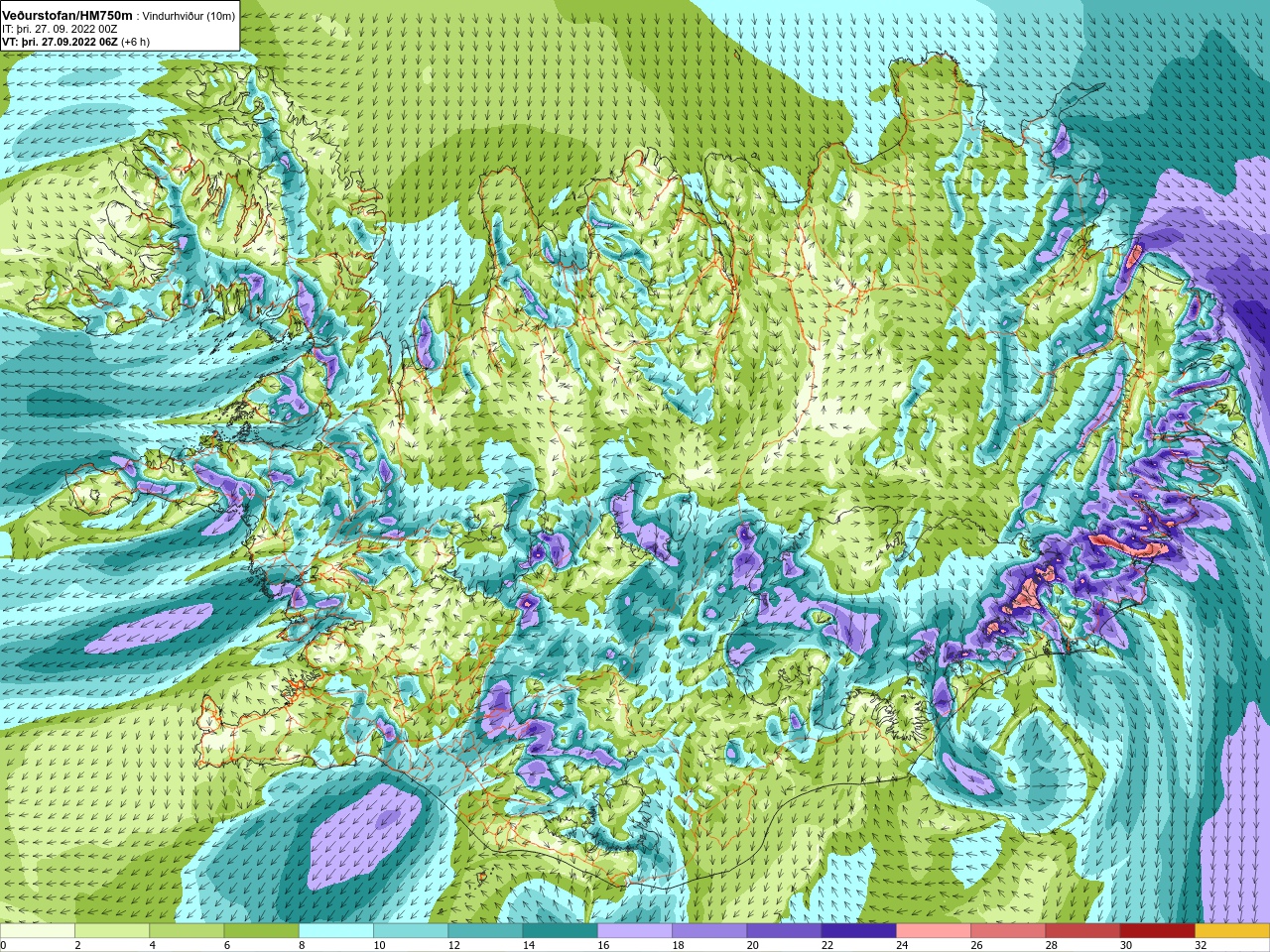Pick the 24–26 light pink legend swatch
Viewport: 1270px width, 952px height.
click(934, 931)
